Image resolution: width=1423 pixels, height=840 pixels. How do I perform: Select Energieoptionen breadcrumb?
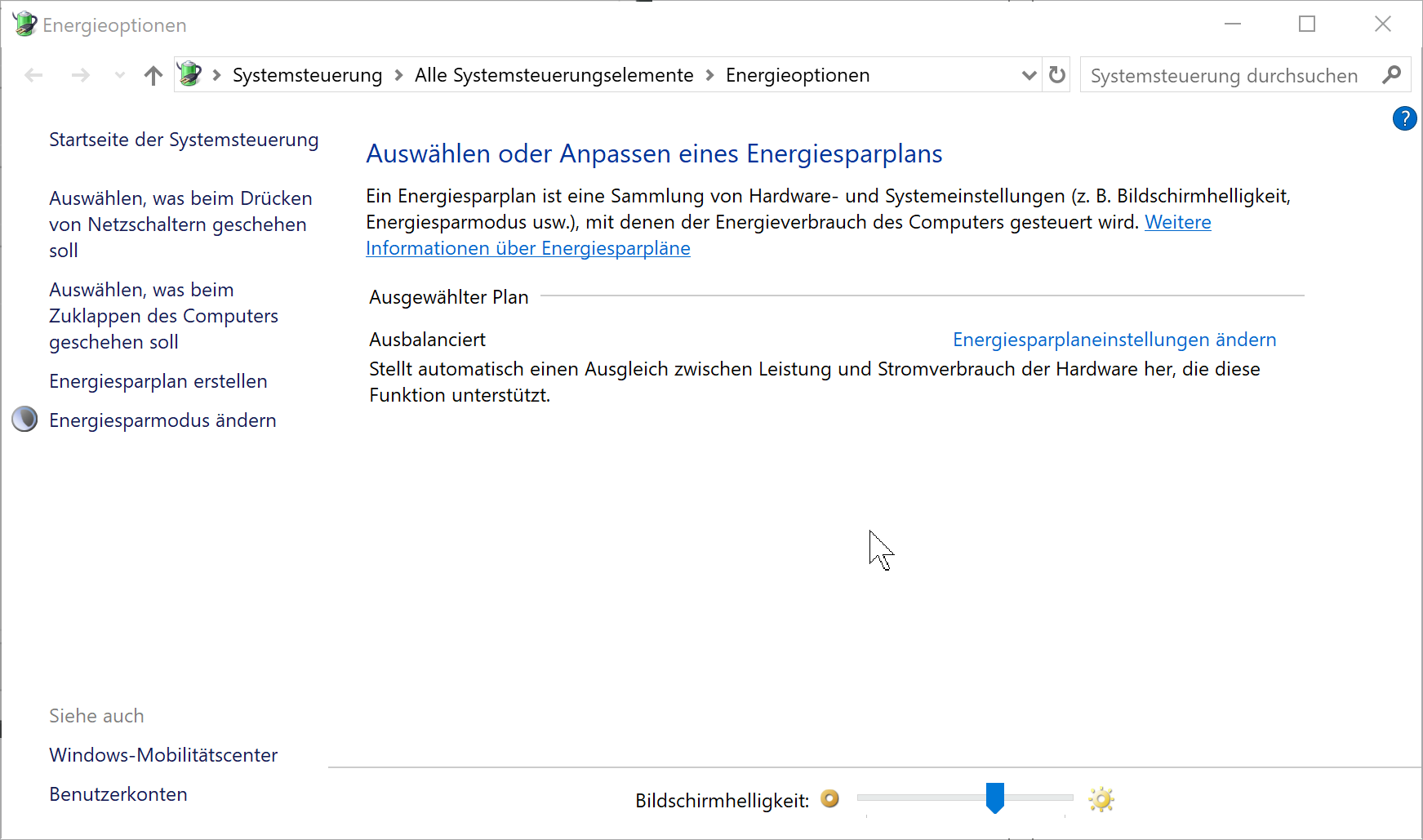[x=798, y=75]
